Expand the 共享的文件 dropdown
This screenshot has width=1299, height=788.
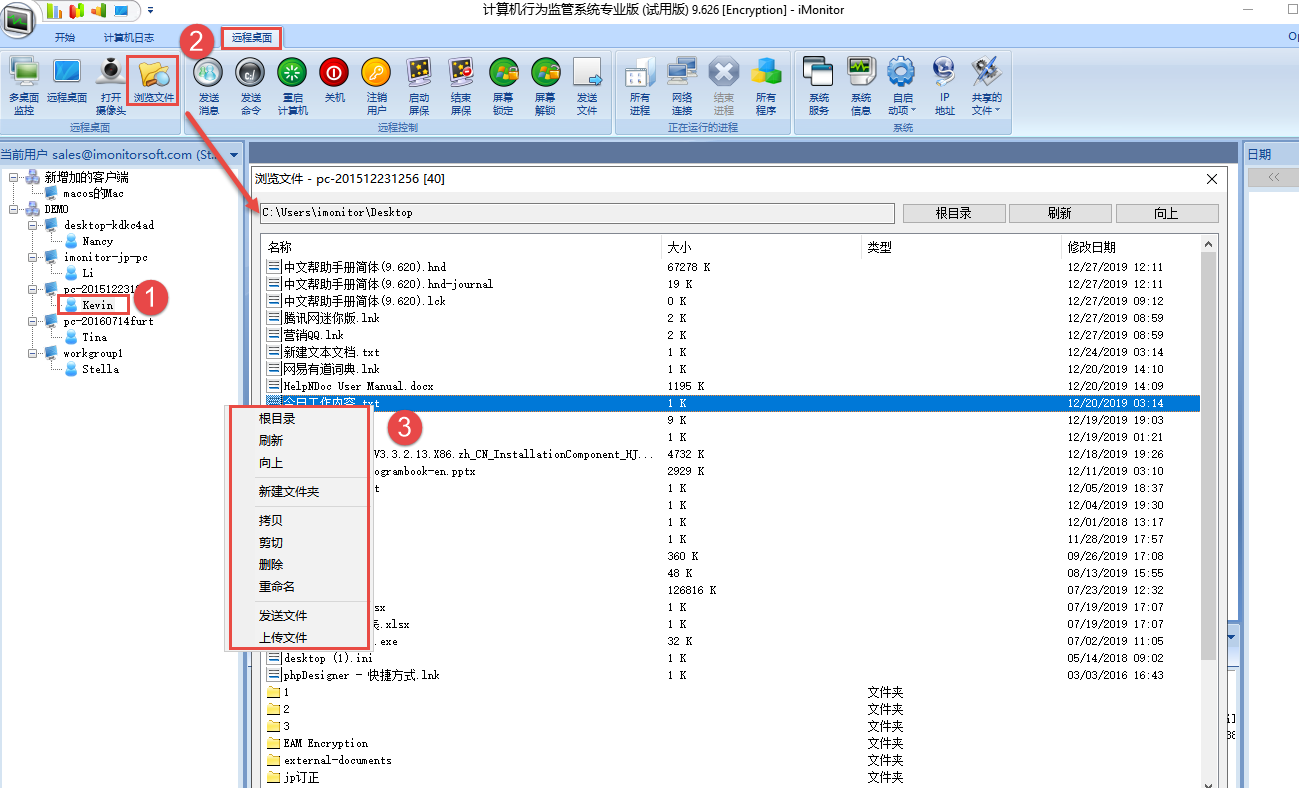click(986, 86)
